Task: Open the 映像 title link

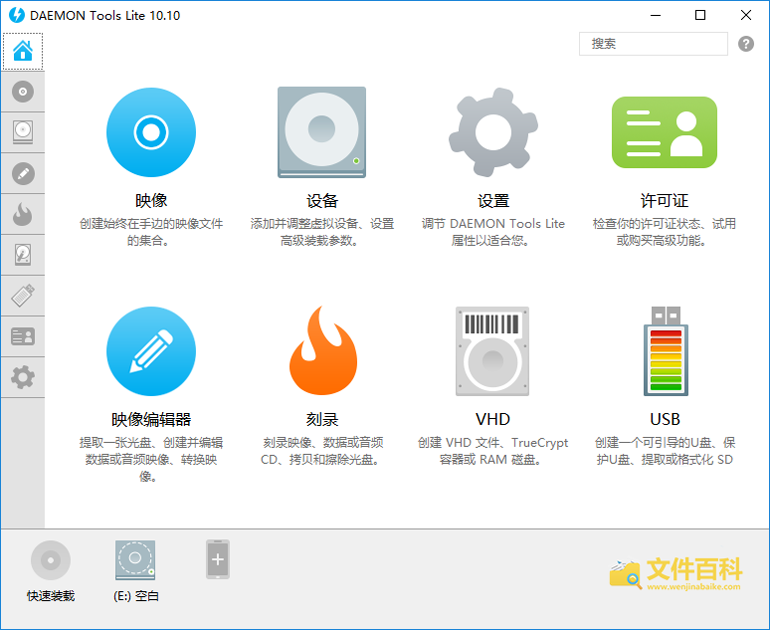Action: 151,200
